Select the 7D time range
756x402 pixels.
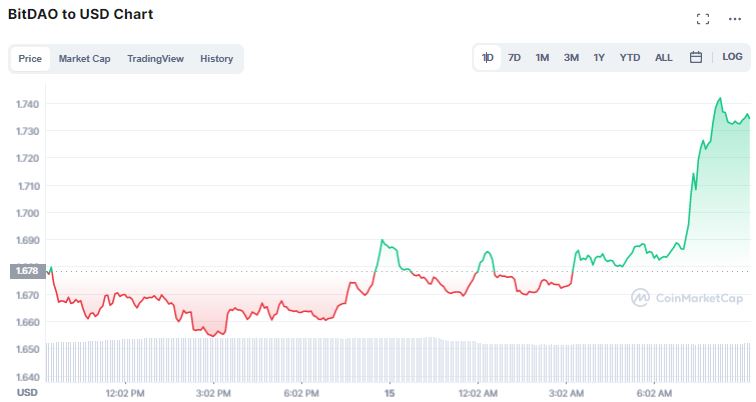tap(514, 58)
